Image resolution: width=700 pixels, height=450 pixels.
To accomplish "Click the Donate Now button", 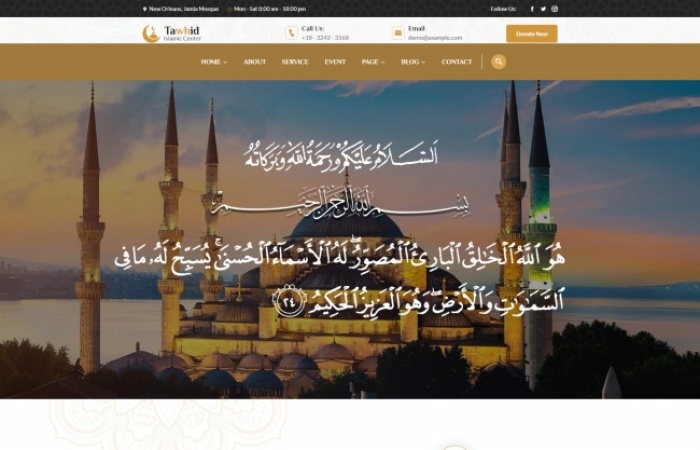I will pos(532,34).
